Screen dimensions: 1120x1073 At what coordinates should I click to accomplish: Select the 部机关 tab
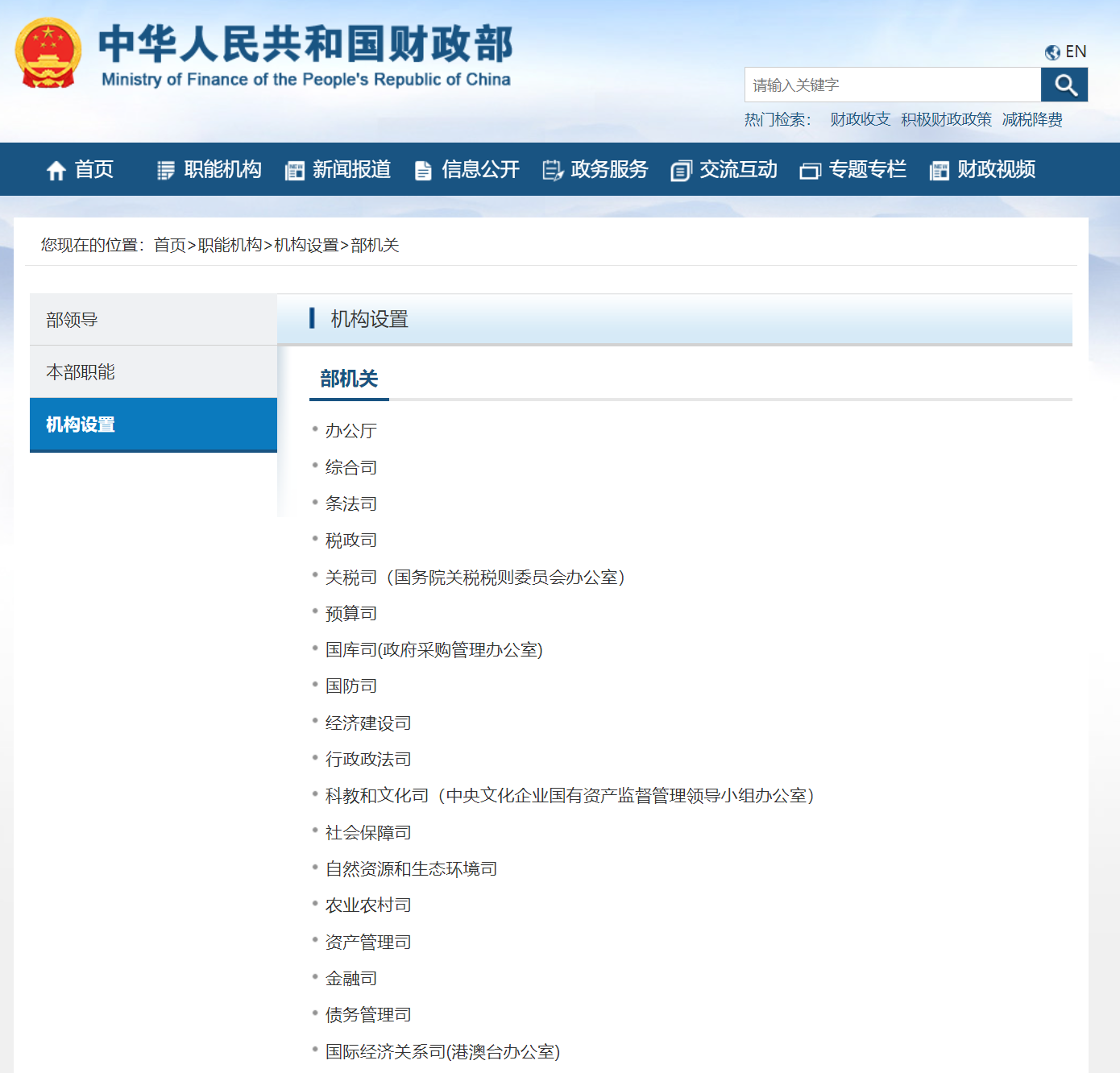(349, 379)
